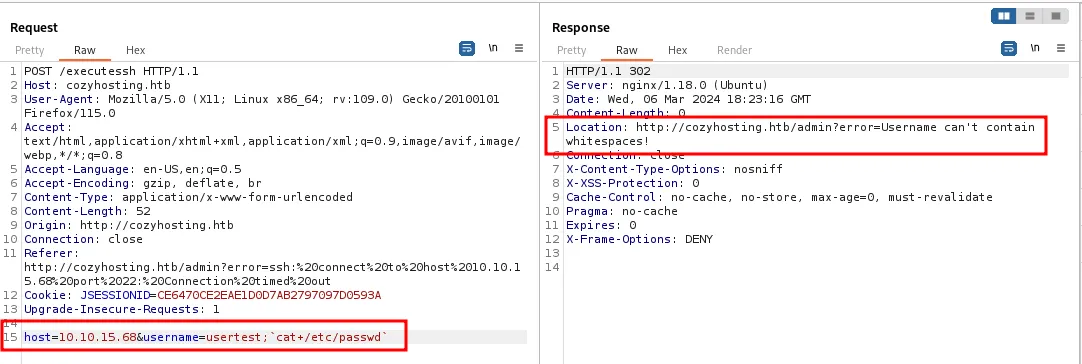Screen dimensions: 1082x364
Task: Click the Connection: close request header
Action: click(x=83, y=240)
